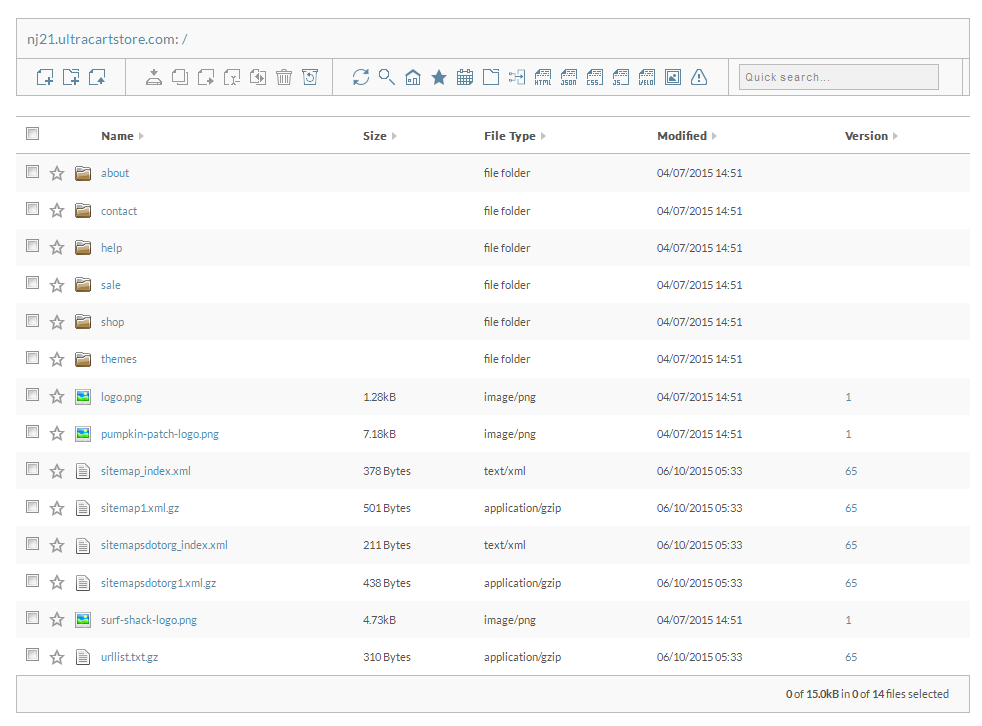This screenshot has width=982, height=726.
Task: Click the calendar icon in toolbar
Action: [x=465, y=77]
